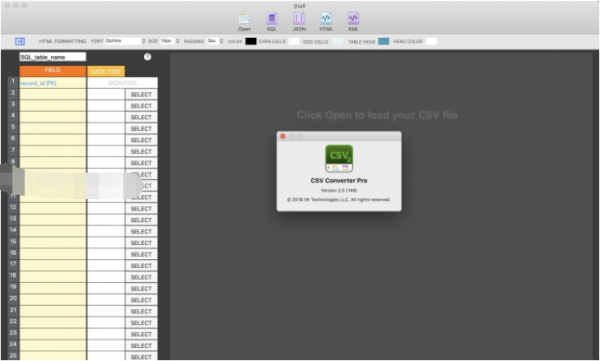The height and width of the screenshot is (361, 600).
Task: Open SELECT data type for row 8
Action: 141,163
